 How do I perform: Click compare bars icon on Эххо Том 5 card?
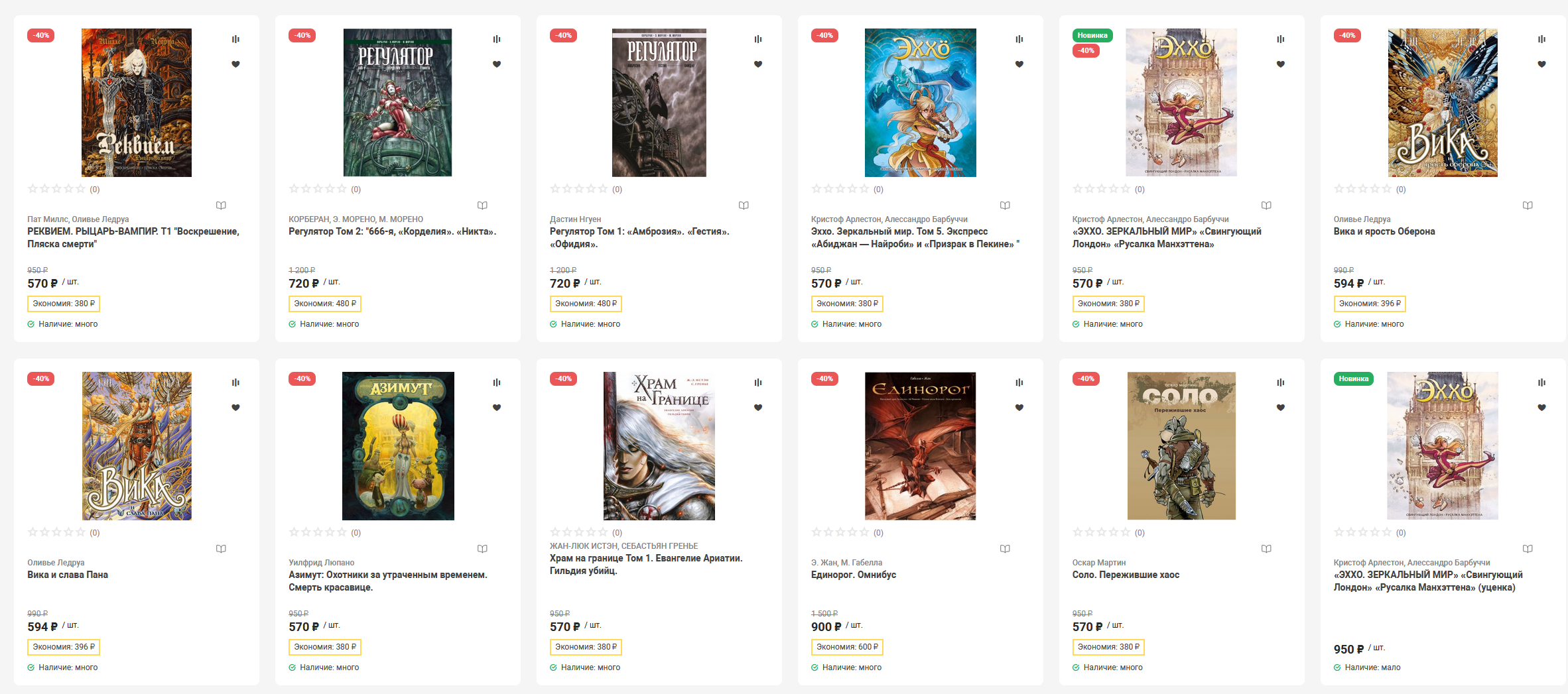point(1019,39)
